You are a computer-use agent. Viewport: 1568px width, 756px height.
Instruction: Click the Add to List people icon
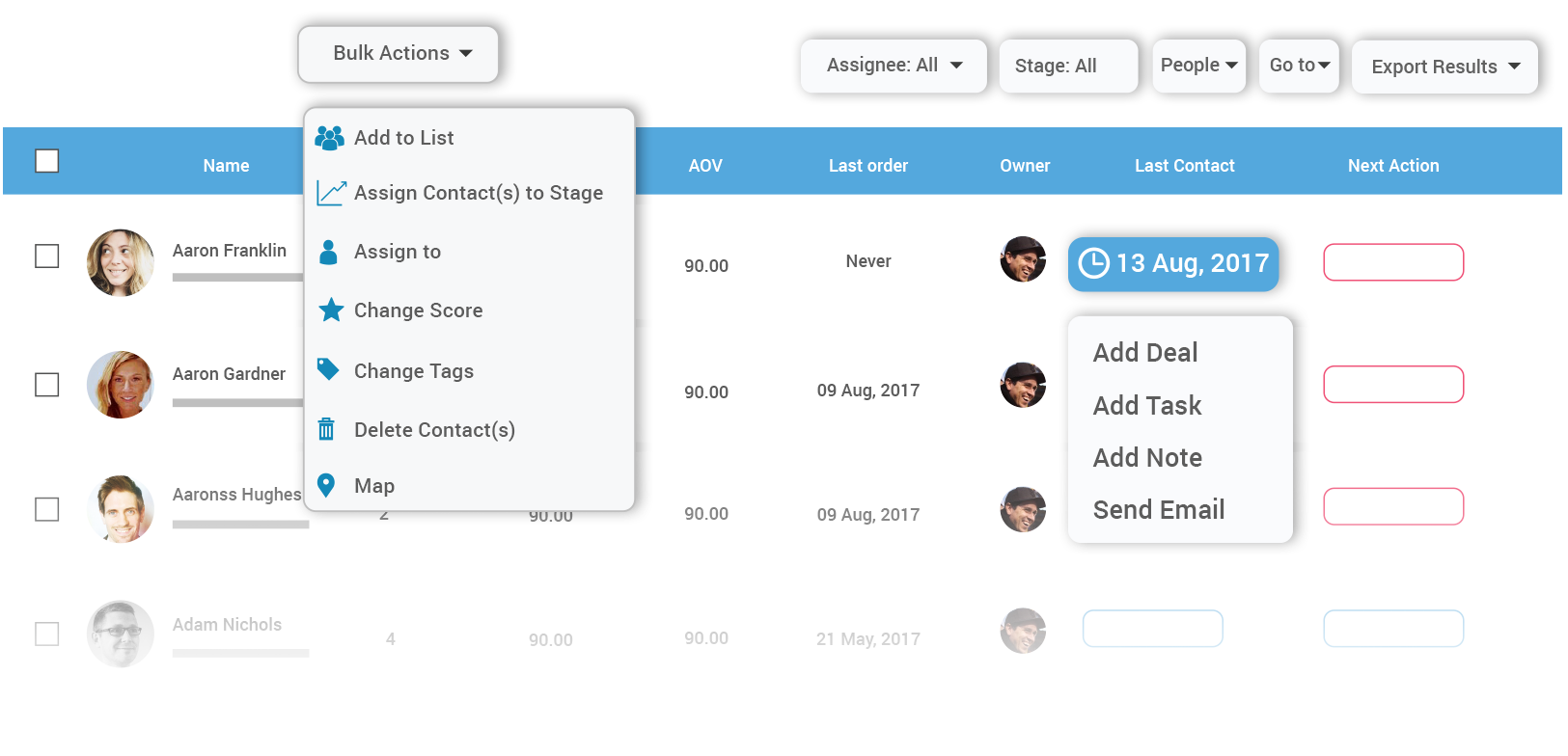click(x=329, y=138)
